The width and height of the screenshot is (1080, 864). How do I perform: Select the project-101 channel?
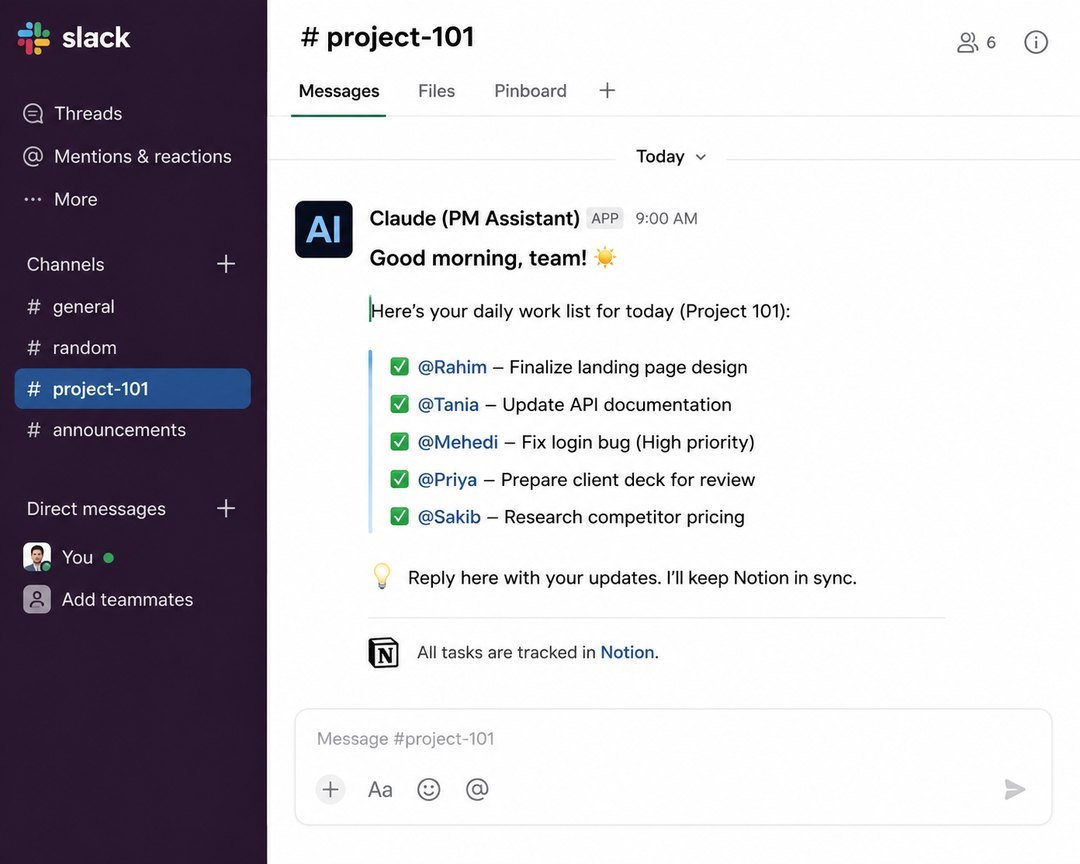tap(132, 389)
